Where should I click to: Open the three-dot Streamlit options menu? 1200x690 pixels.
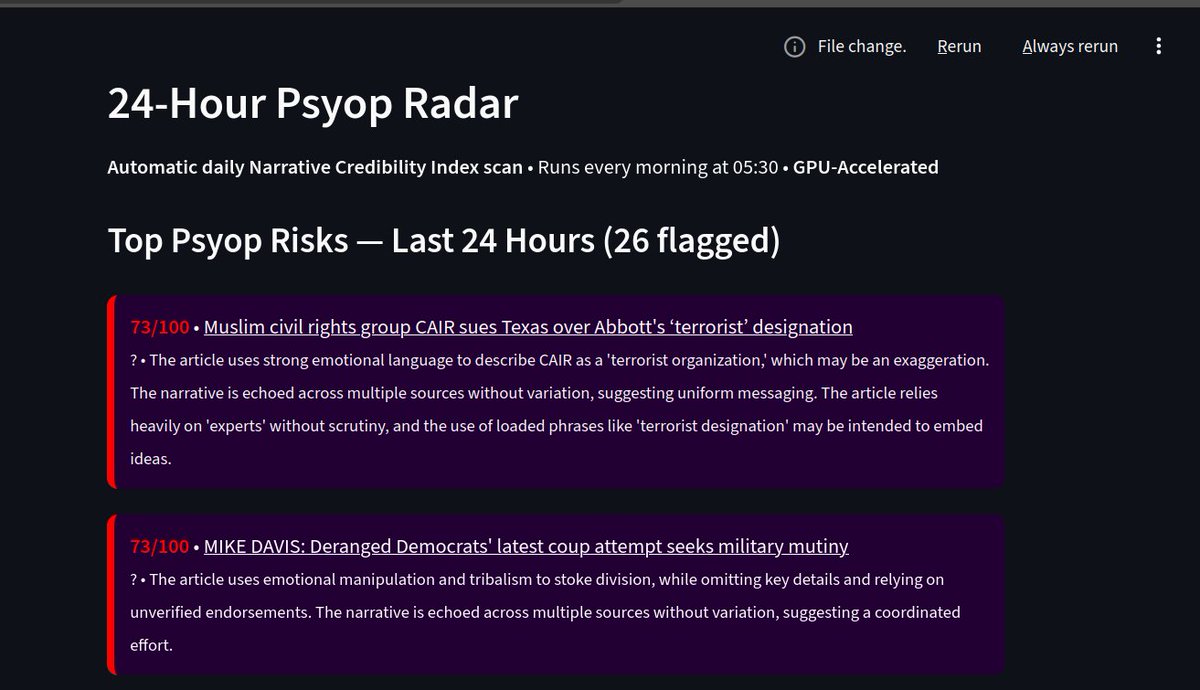1158,45
